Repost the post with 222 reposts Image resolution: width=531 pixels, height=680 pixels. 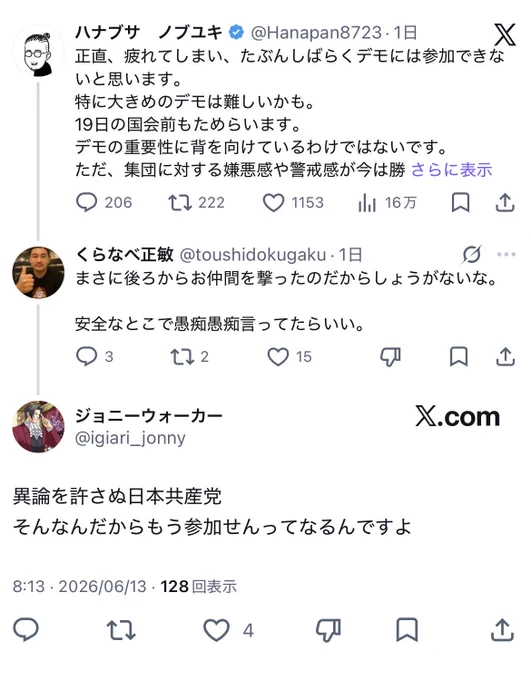180,203
